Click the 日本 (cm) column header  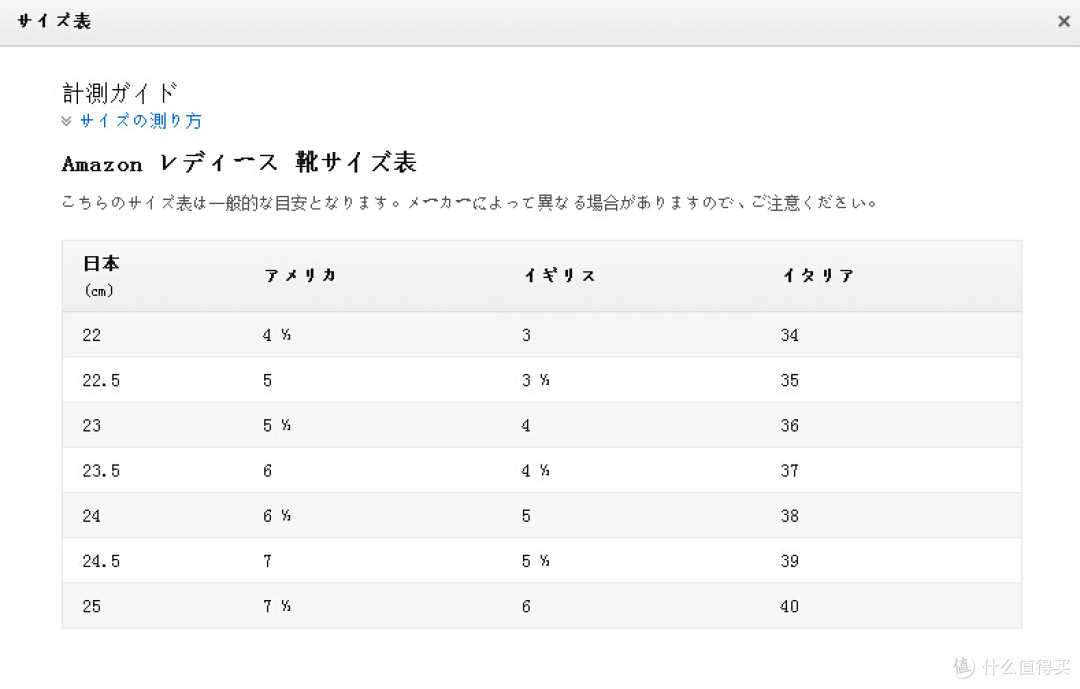101,276
